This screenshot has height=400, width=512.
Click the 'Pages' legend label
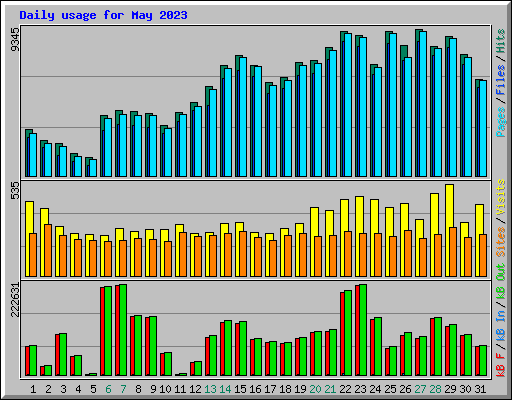pyautogui.click(x=501, y=122)
